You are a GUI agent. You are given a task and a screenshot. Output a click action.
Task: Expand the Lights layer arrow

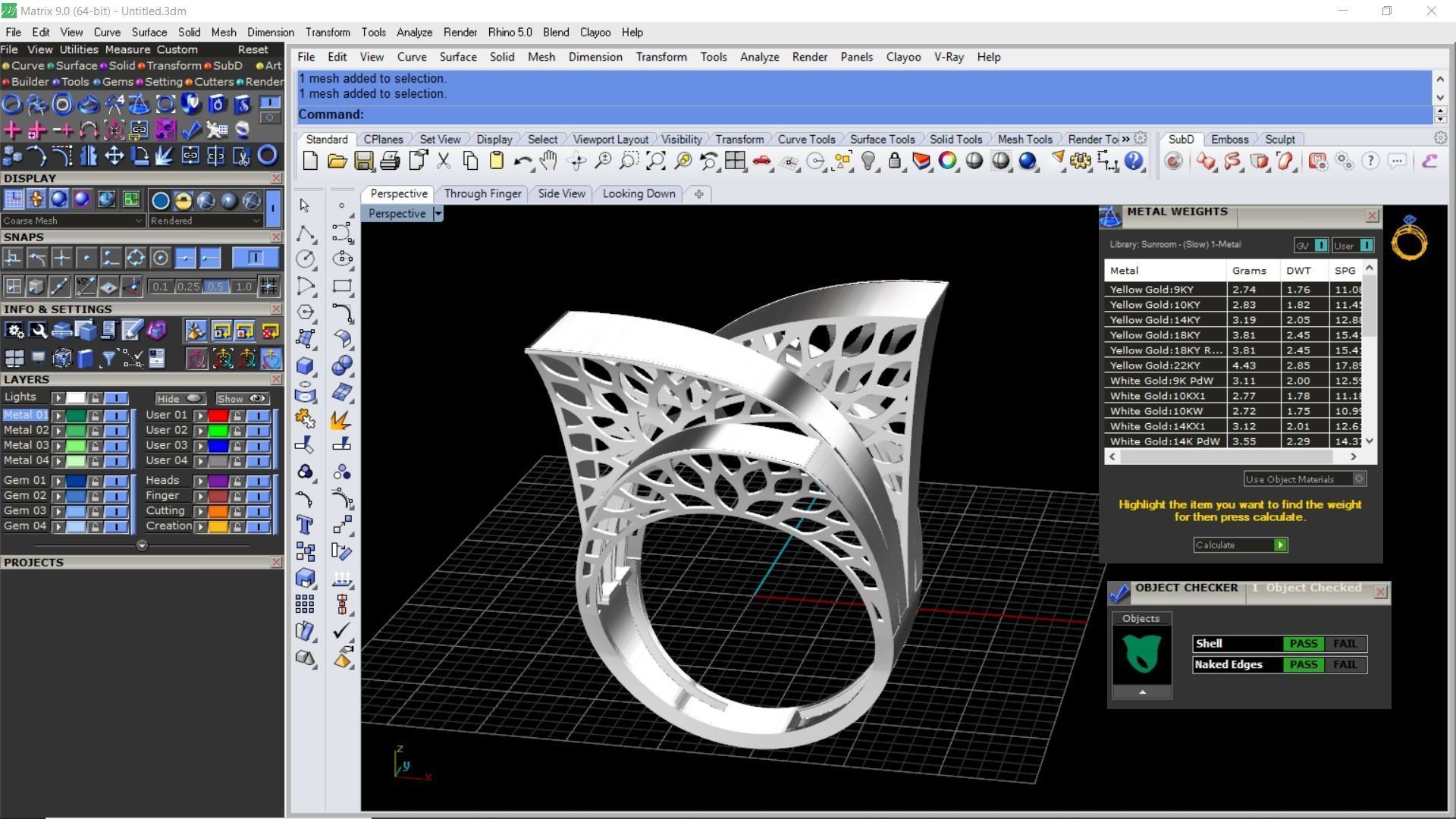click(x=58, y=398)
